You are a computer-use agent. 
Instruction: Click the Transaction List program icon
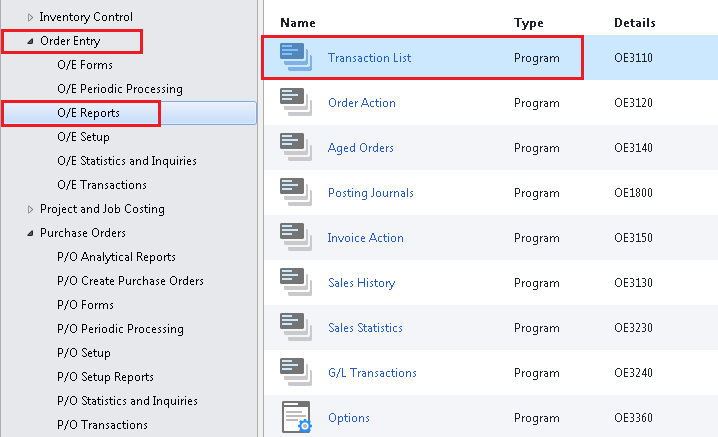(295, 57)
